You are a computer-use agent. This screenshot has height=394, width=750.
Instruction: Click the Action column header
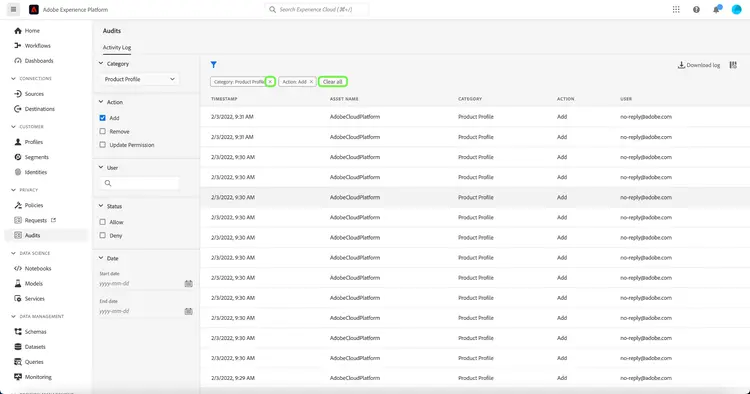click(x=565, y=99)
